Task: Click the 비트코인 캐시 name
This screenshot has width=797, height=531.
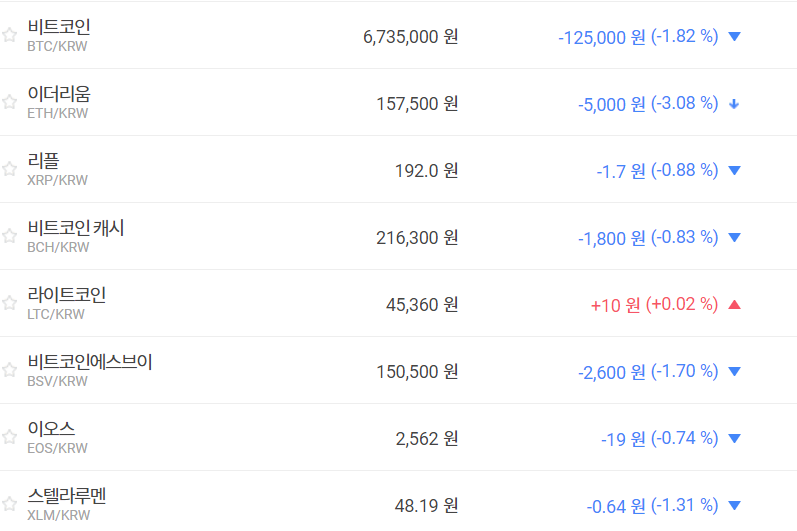Action: click(x=76, y=228)
